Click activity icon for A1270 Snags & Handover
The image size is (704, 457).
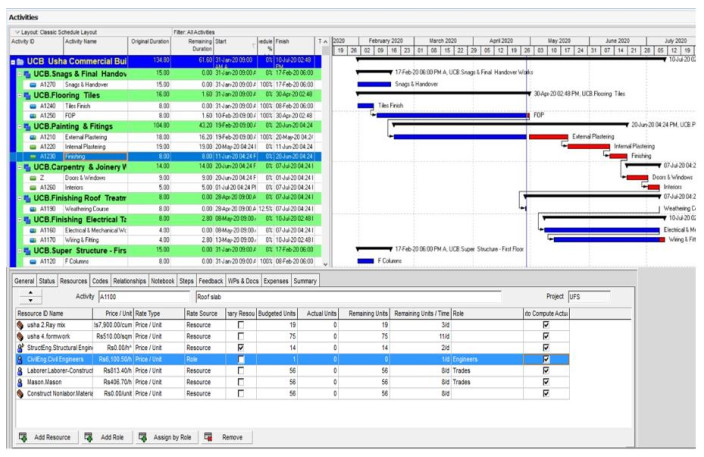point(34,84)
